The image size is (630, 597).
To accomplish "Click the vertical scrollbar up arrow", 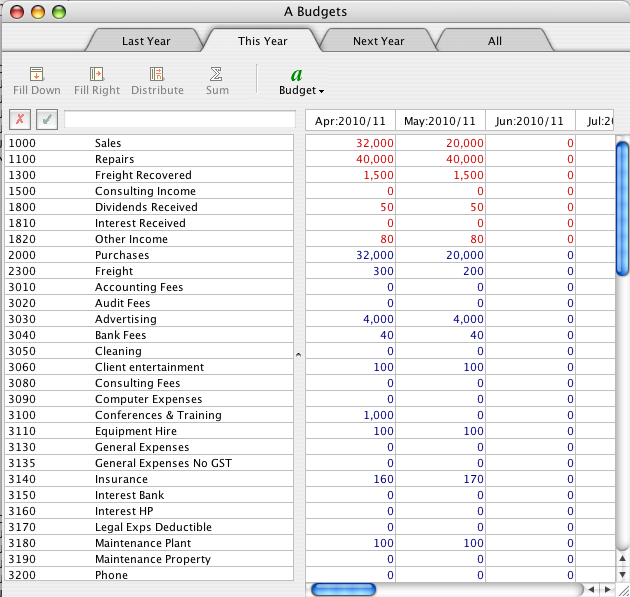I will [622, 558].
